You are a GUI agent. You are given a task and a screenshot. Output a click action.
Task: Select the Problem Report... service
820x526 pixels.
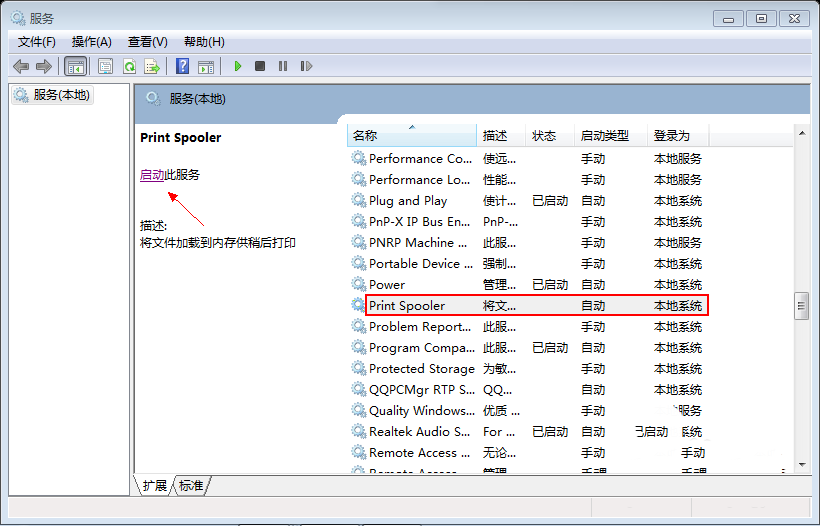click(420, 326)
